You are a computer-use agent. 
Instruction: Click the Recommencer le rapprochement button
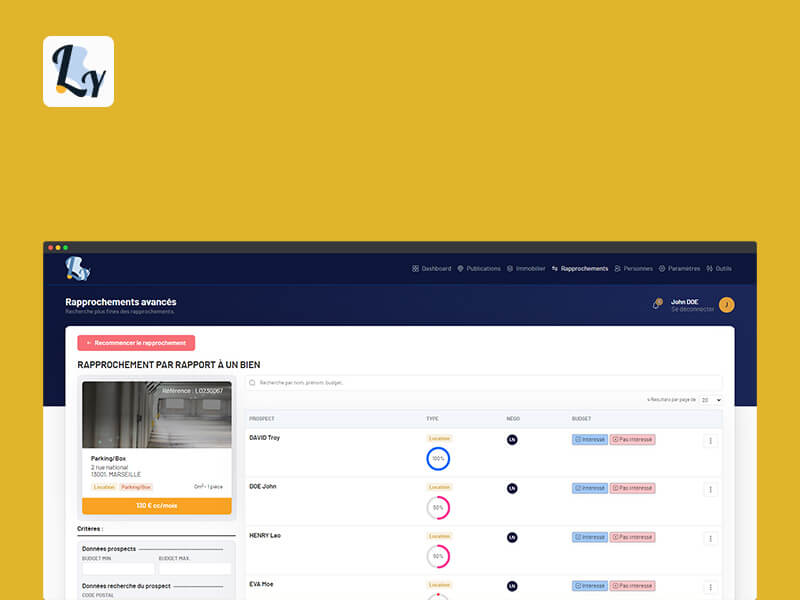pos(138,342)
